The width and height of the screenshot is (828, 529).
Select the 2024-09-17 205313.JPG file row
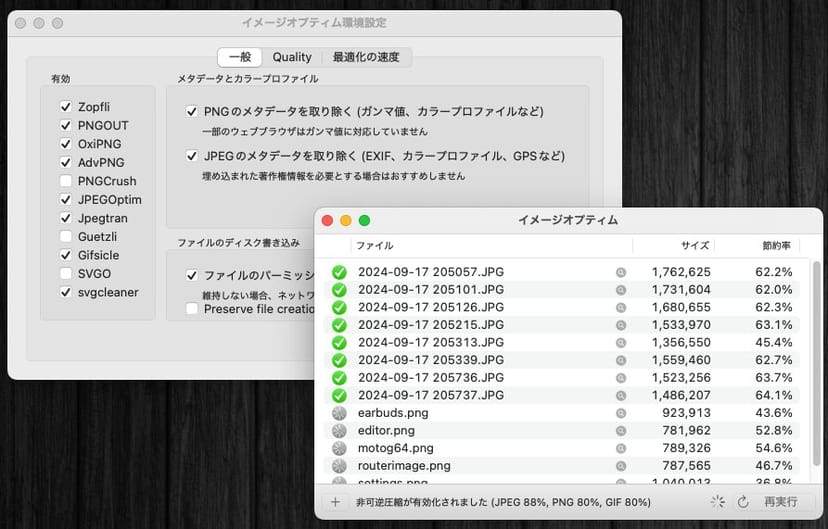click(x=480, y=342)
